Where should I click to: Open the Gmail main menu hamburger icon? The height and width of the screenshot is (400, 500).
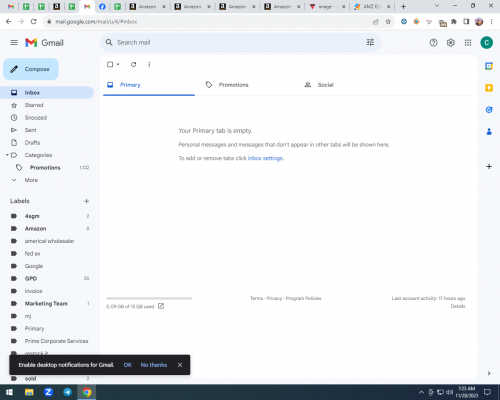[x=14, y=43]
